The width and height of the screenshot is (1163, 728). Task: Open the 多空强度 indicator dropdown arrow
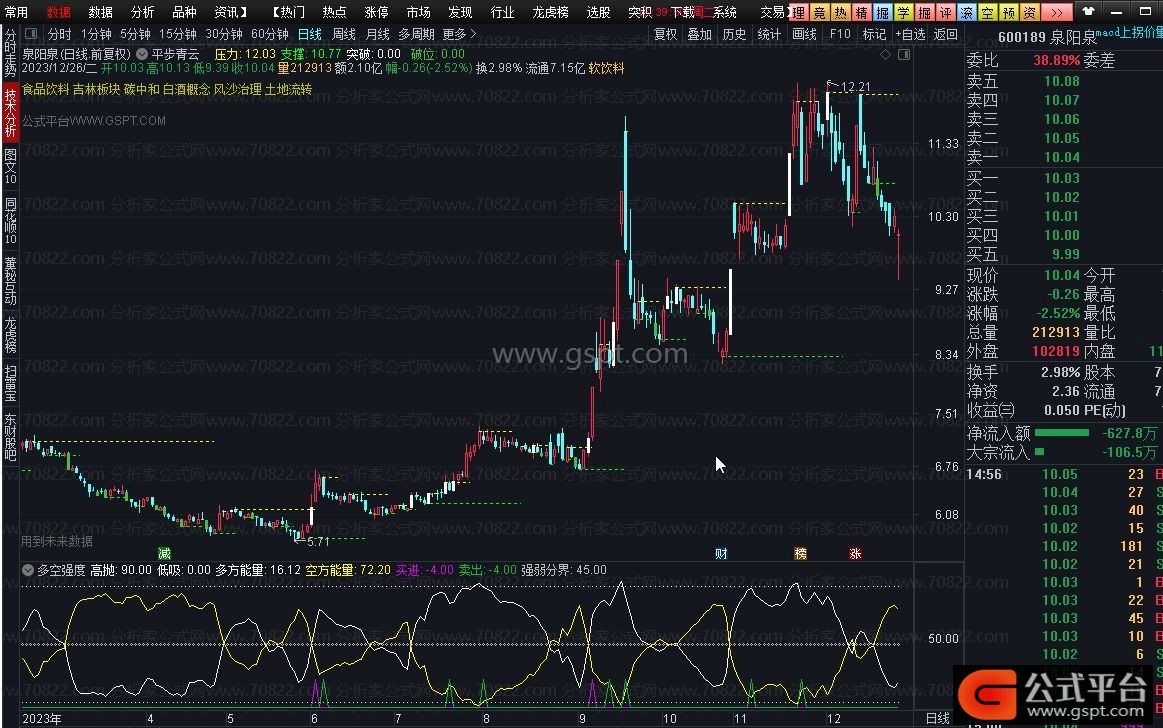tap(28, 570)
